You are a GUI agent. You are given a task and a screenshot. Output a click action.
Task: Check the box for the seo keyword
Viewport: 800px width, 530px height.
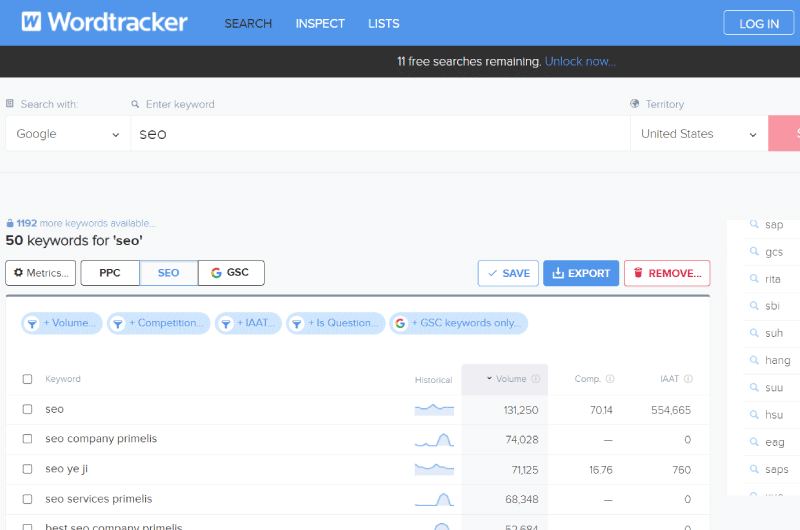coord(28,409)
